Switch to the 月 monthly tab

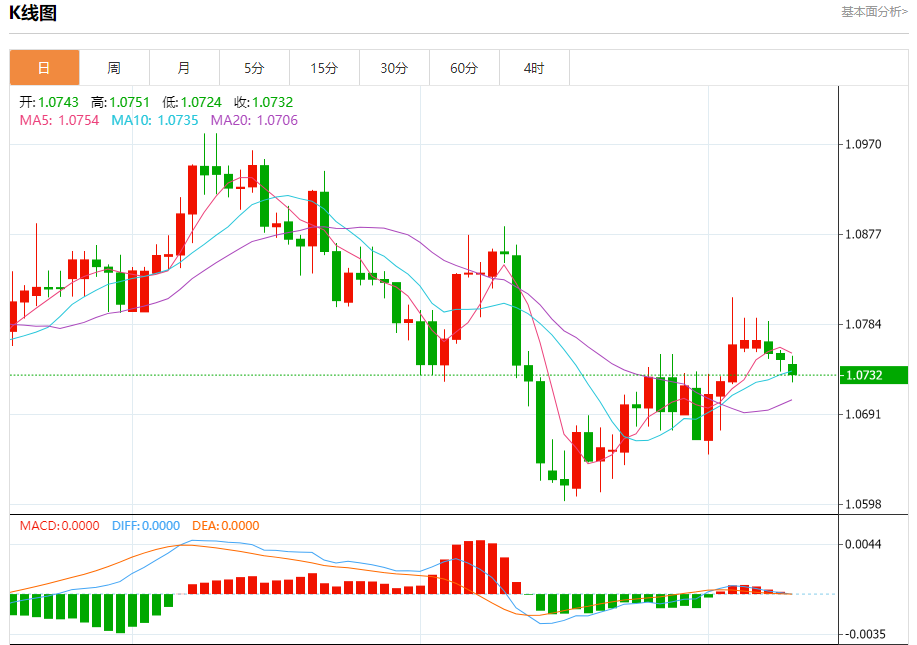[x=184, y=68]
